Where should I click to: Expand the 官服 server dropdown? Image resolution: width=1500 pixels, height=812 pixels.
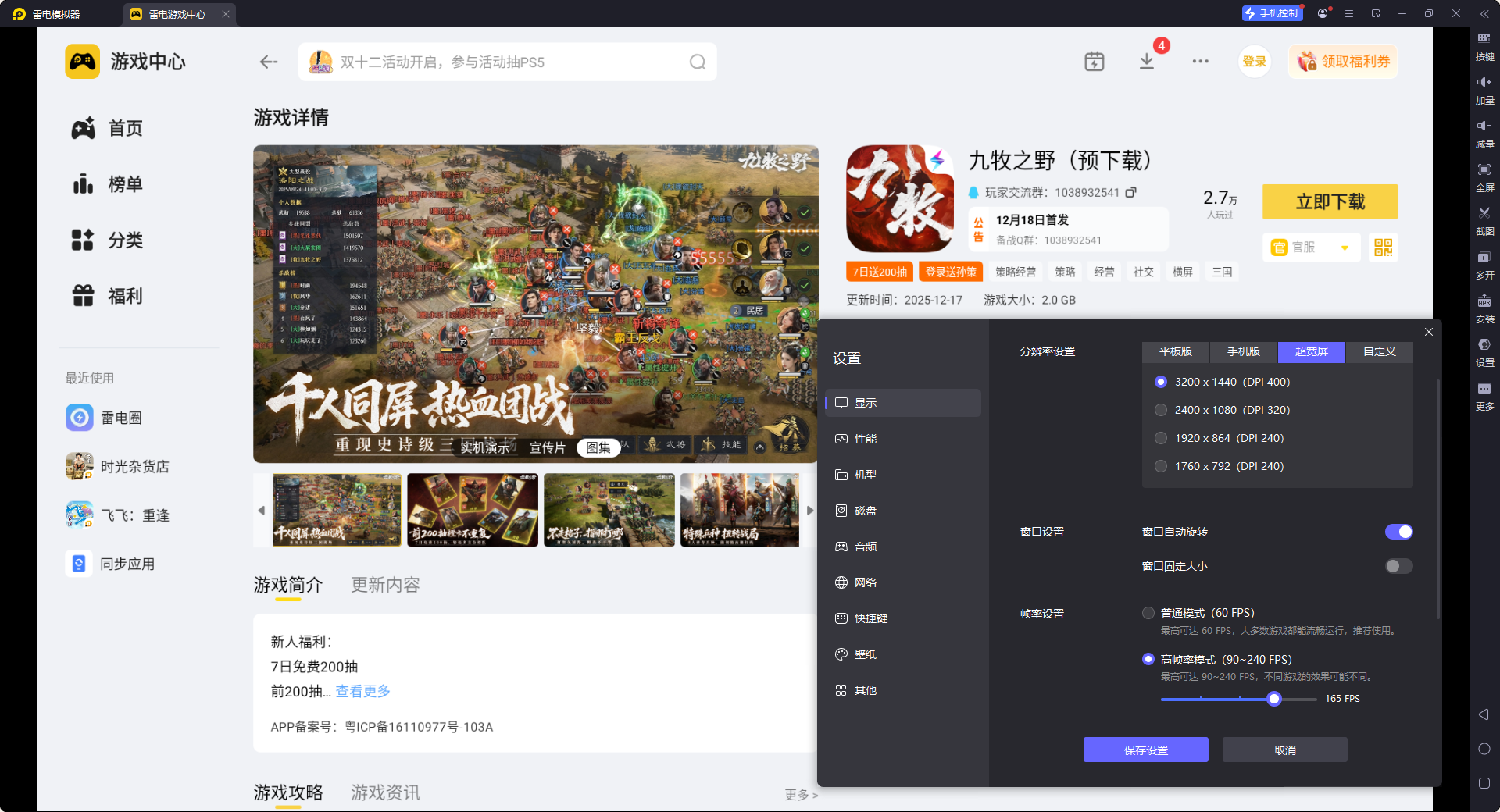pos(1344,248)
